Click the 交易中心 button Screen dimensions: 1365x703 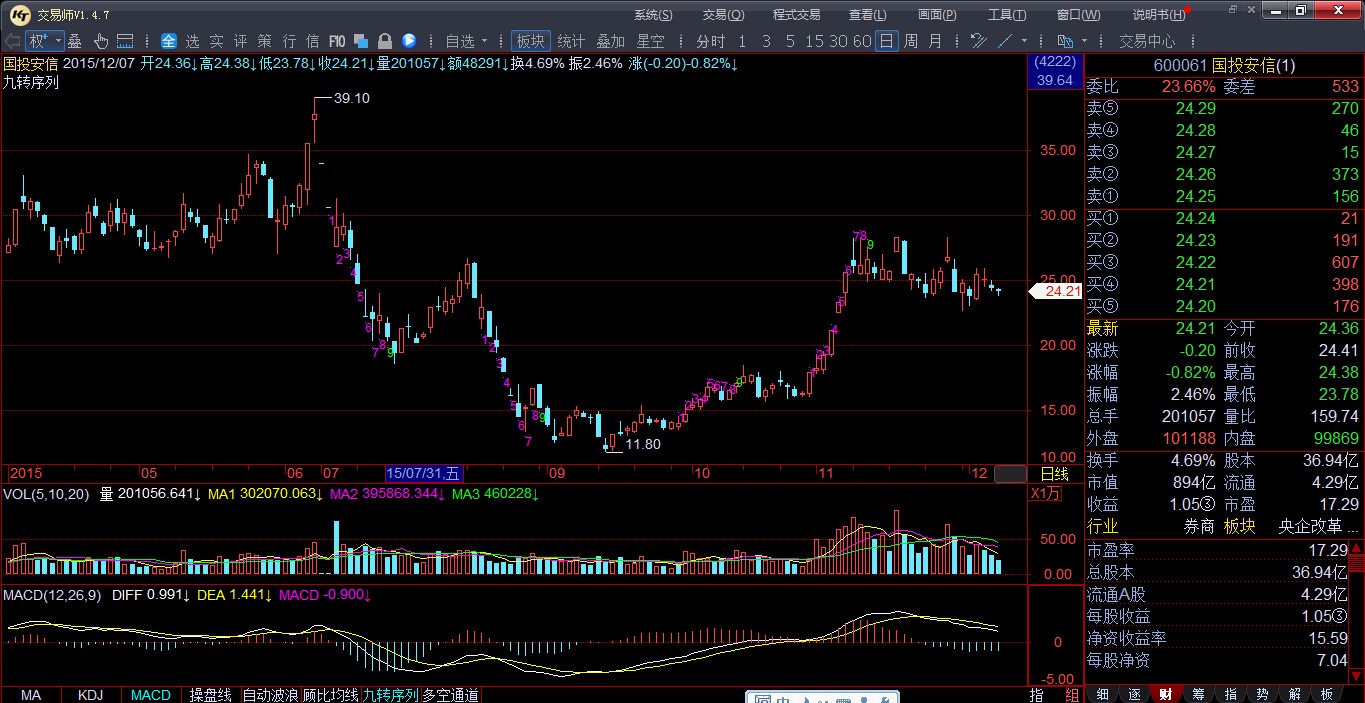(1147, 41)
